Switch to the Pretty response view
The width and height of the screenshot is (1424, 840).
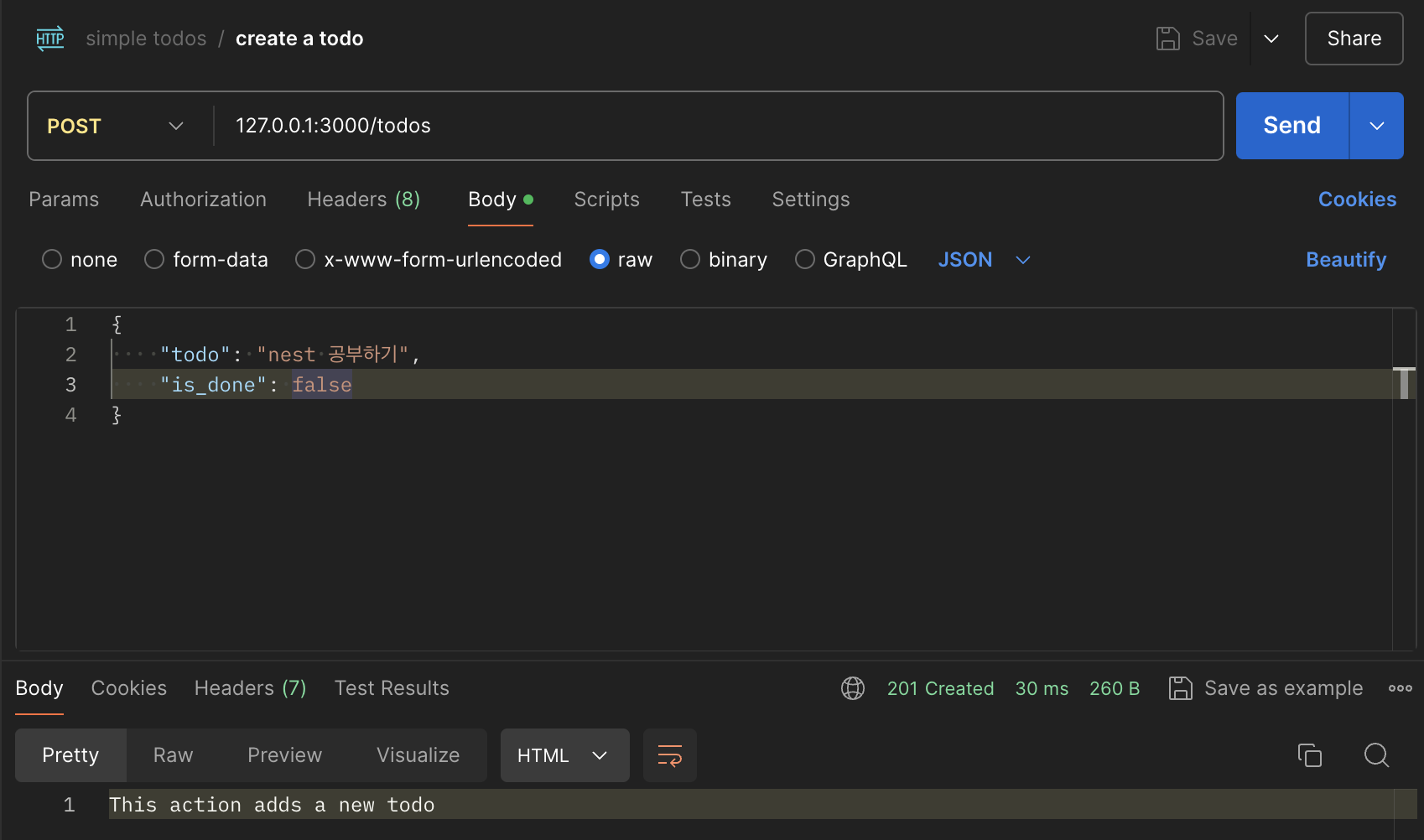70,755
